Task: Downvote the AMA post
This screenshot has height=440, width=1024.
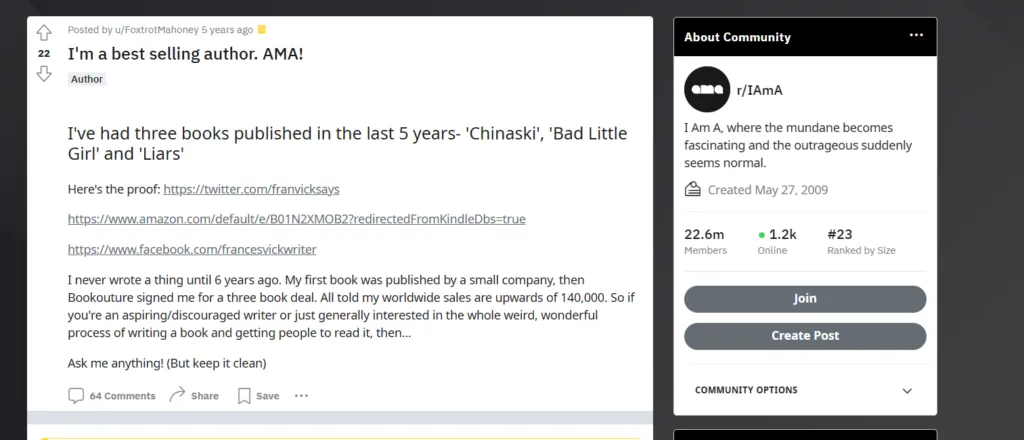Action: pos(43,73)
